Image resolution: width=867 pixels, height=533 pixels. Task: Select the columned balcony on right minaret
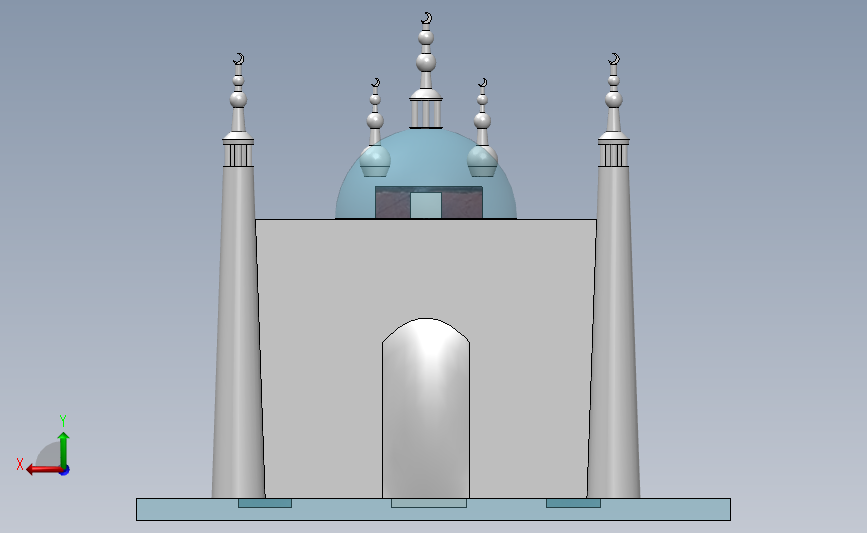pos(613,153)
